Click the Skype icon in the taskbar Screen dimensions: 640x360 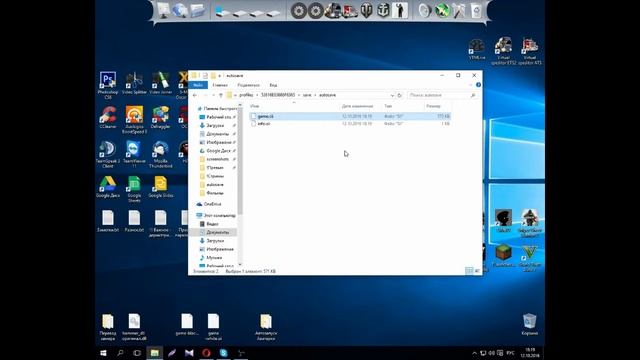point(223,353)
